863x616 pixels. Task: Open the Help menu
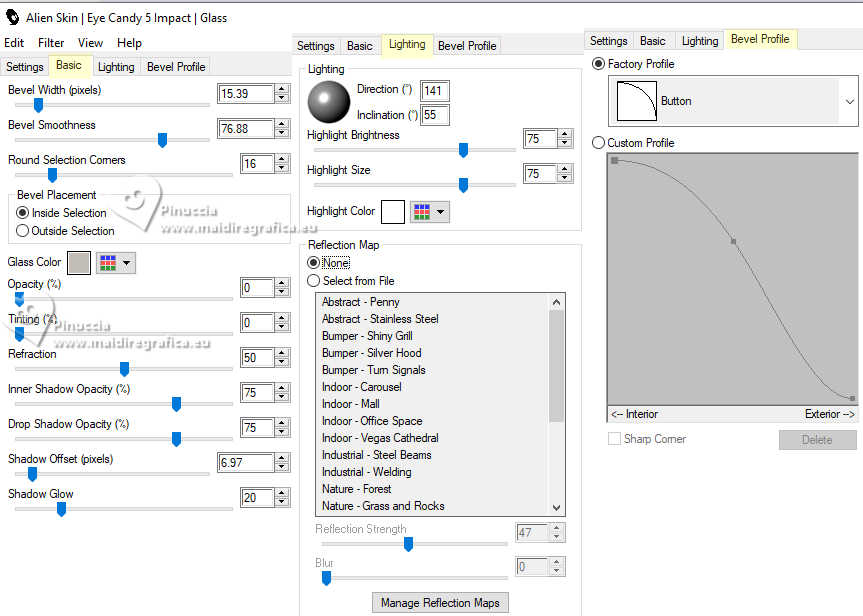pos(129,43)
